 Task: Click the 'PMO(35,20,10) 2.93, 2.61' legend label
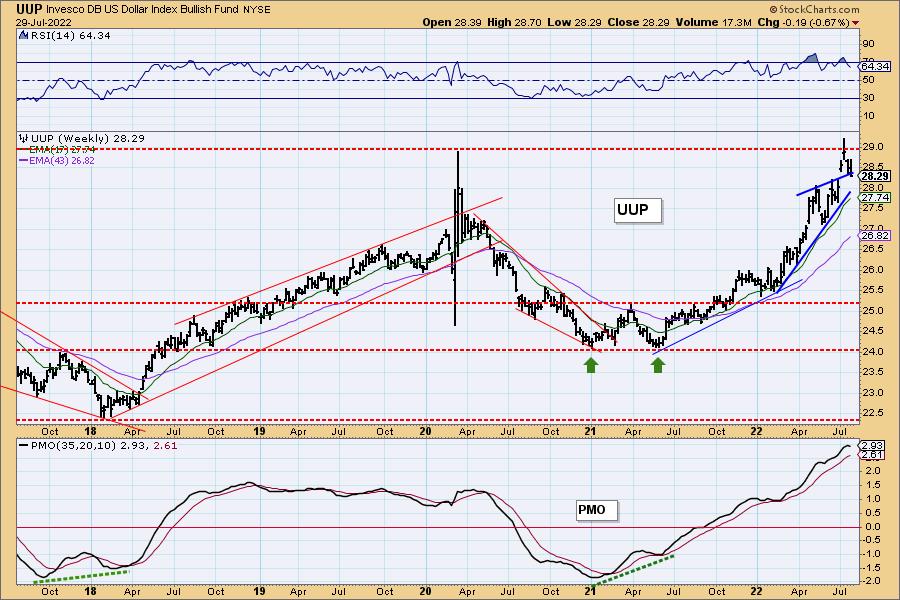104,446
